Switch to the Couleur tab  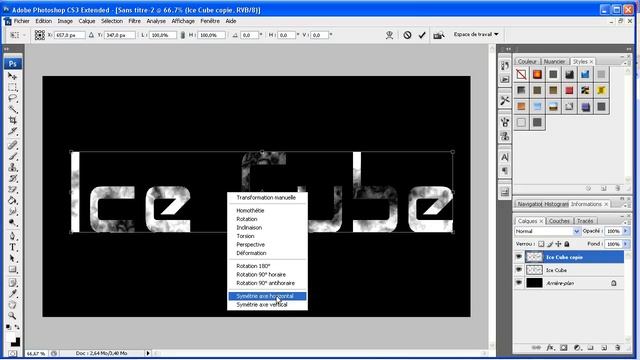point(527,61)
